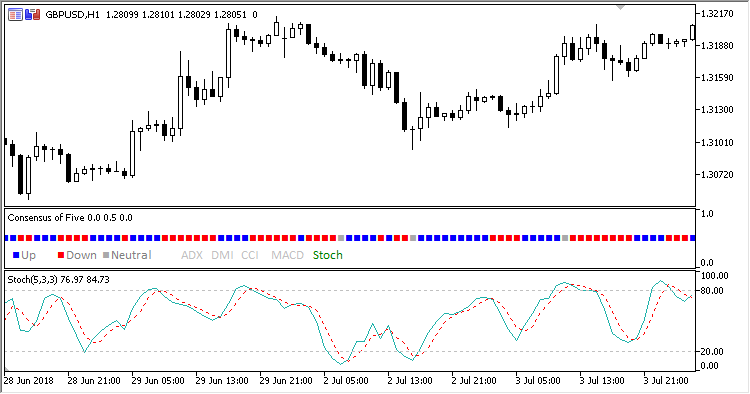Viewport: 750px width, 394px height.
Task: Click the "29 Jun 05:00" time label
Action: [x=158, y=381]
